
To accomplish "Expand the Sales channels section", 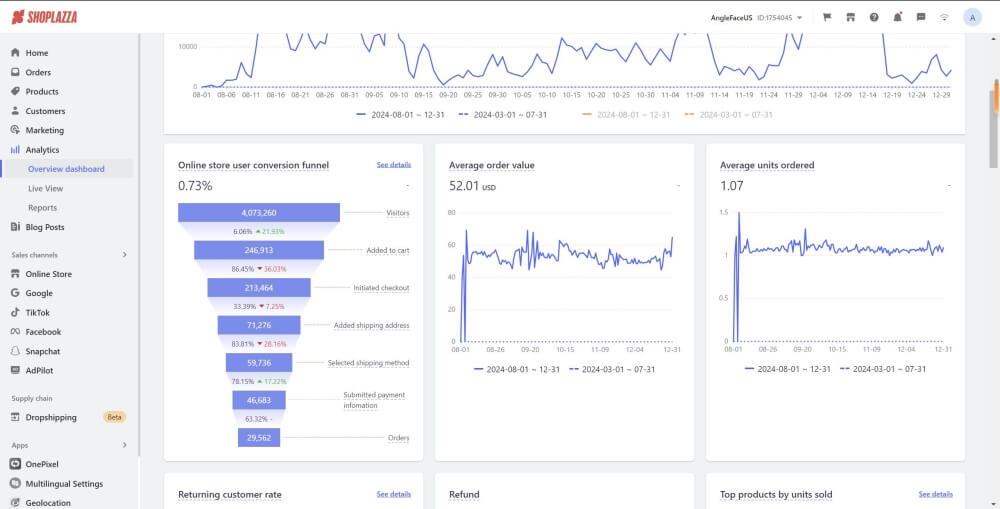I will click(x=124, y=255).
